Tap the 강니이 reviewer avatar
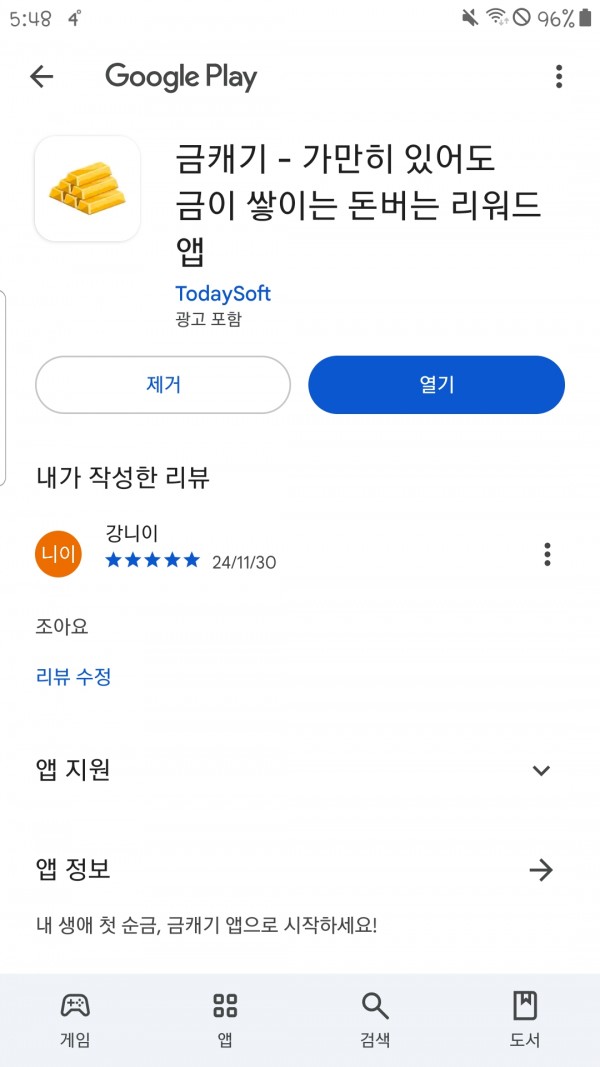Screen dimensions: 600x1067 (59, 554)
